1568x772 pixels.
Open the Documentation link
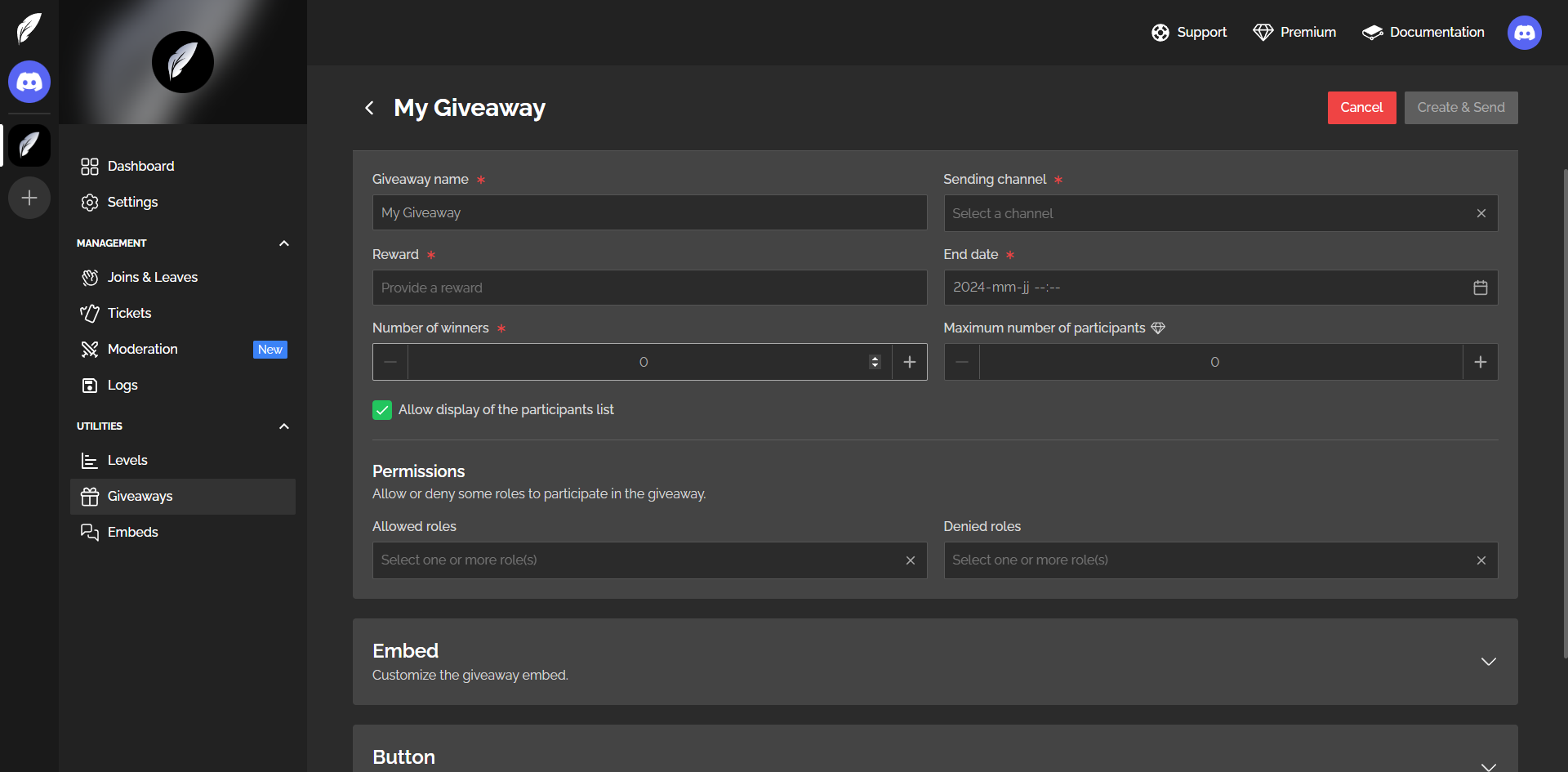1423,33
